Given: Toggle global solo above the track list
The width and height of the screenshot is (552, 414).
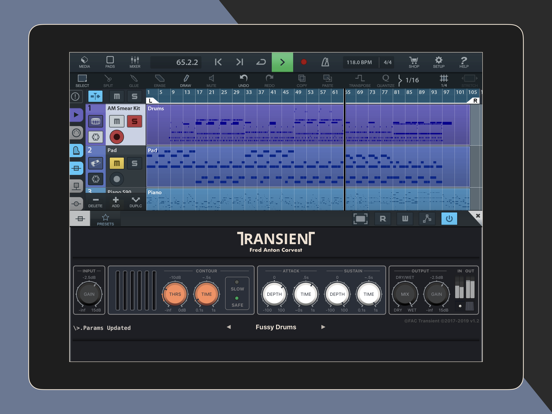Looking at the screenshot, I should coord(134,96).
